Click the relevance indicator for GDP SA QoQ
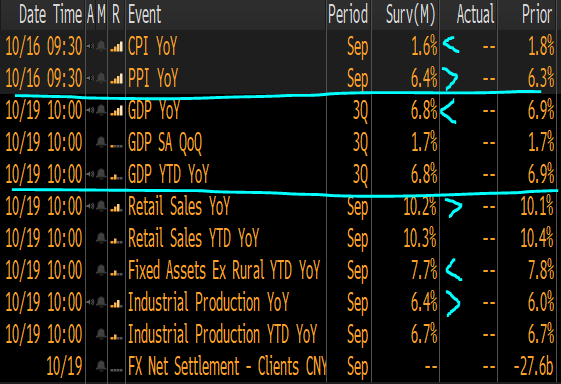 click(116, 146)
